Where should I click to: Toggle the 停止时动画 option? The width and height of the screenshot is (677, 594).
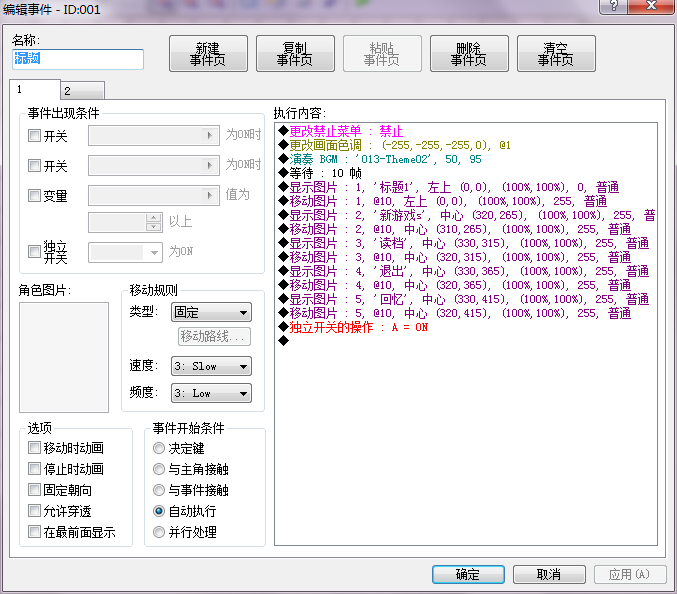[34, 468]
